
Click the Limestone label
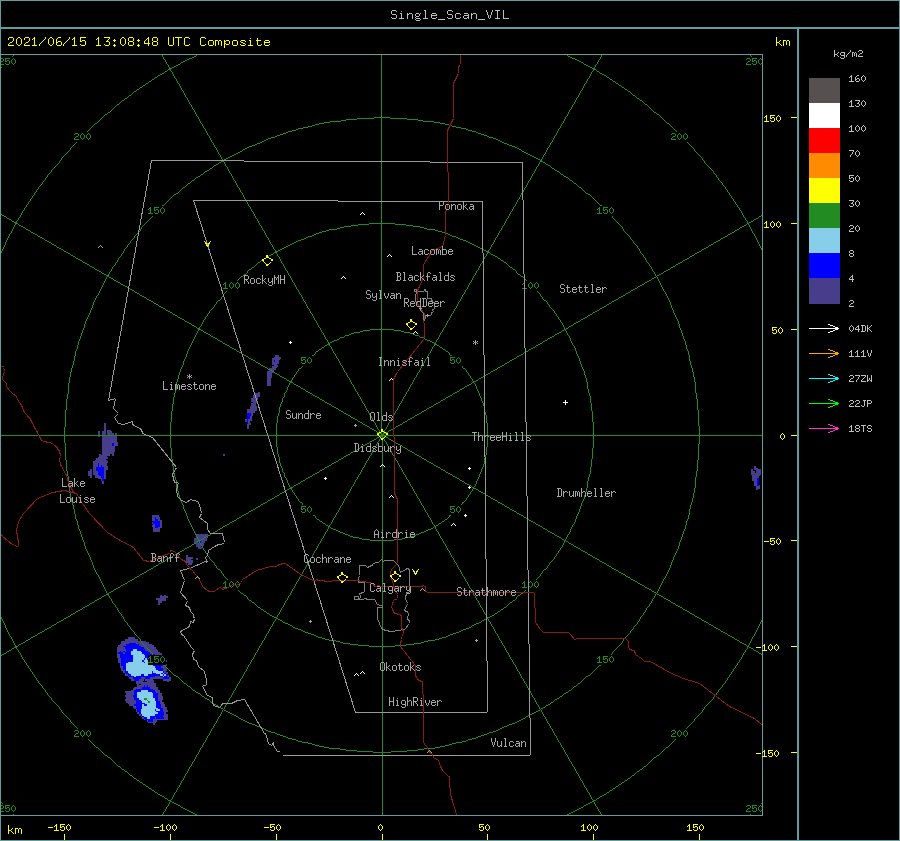(x=189, y=386)
